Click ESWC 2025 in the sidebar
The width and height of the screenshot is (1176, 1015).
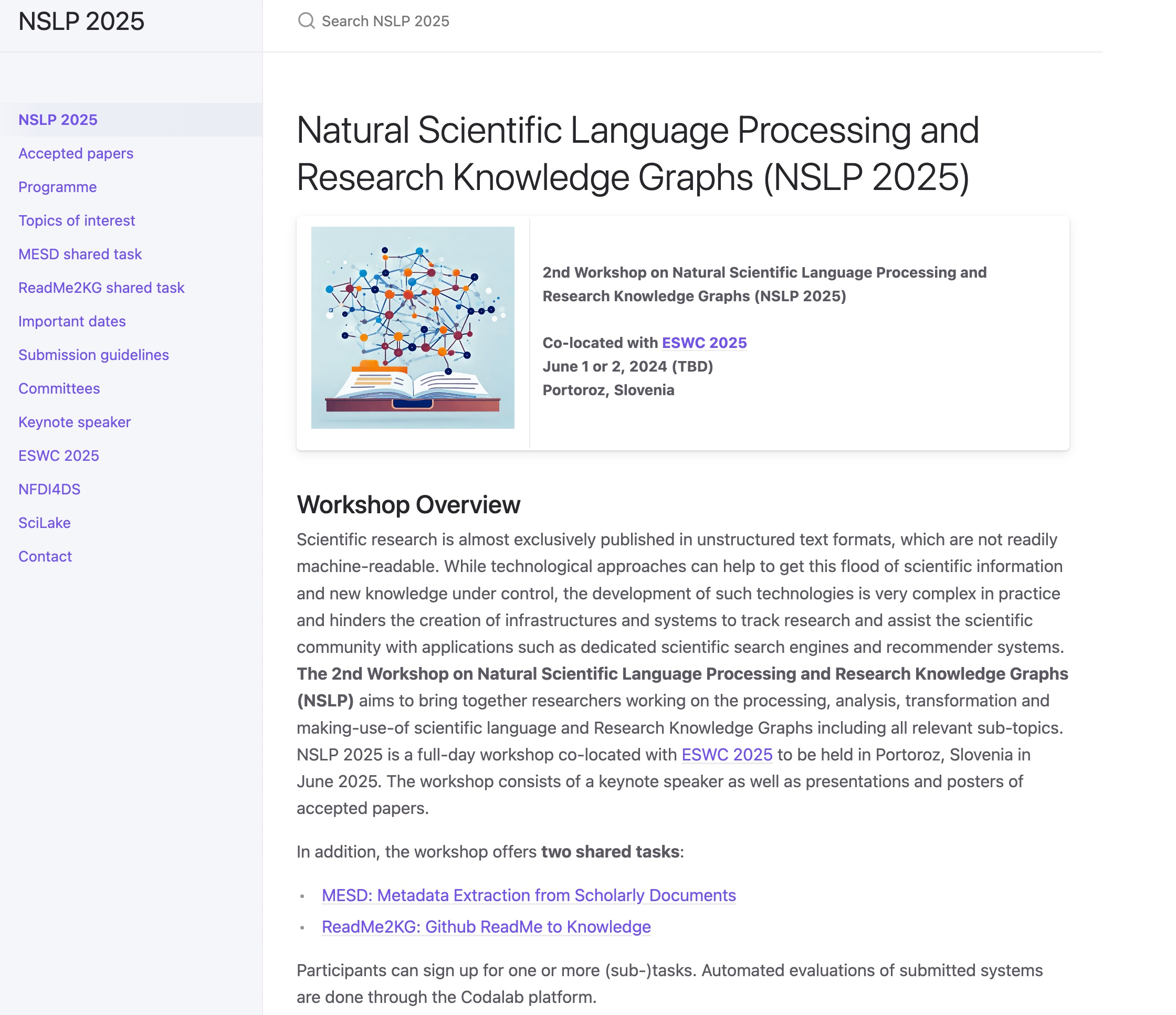[58, 456]
